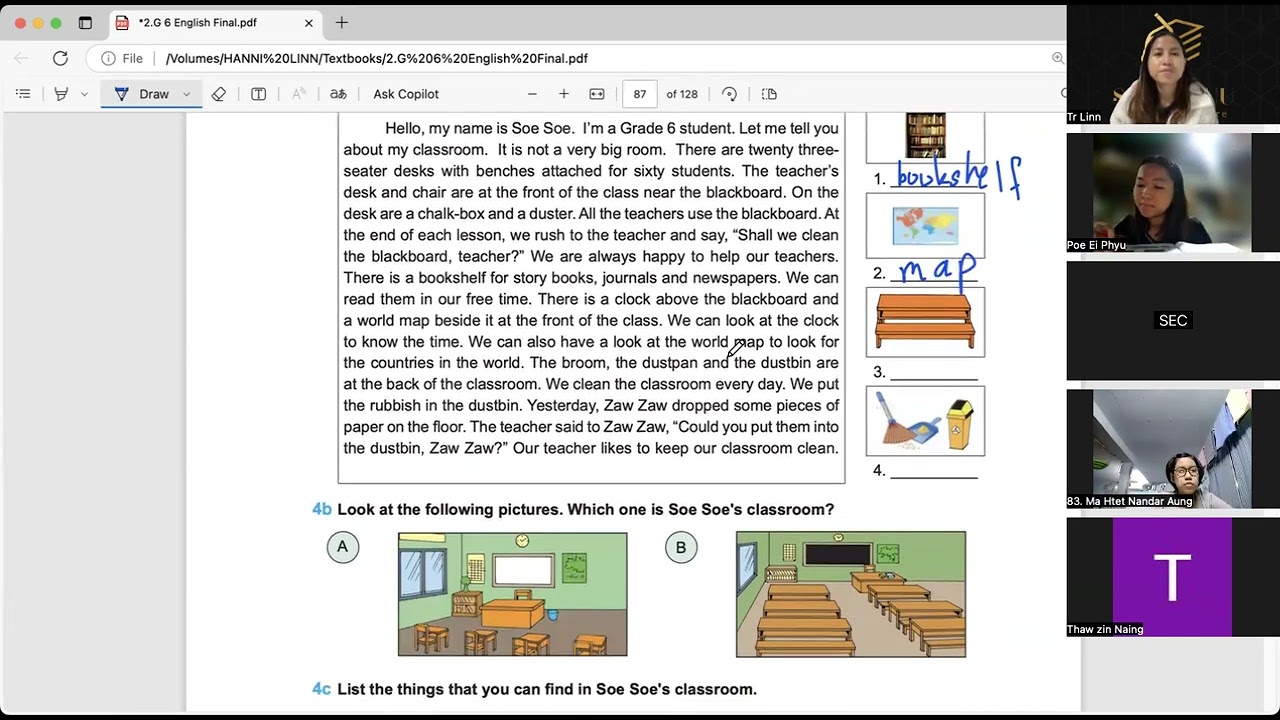Zoom out with the minus icon
The image size is (1280, 720).
[532, 94]
